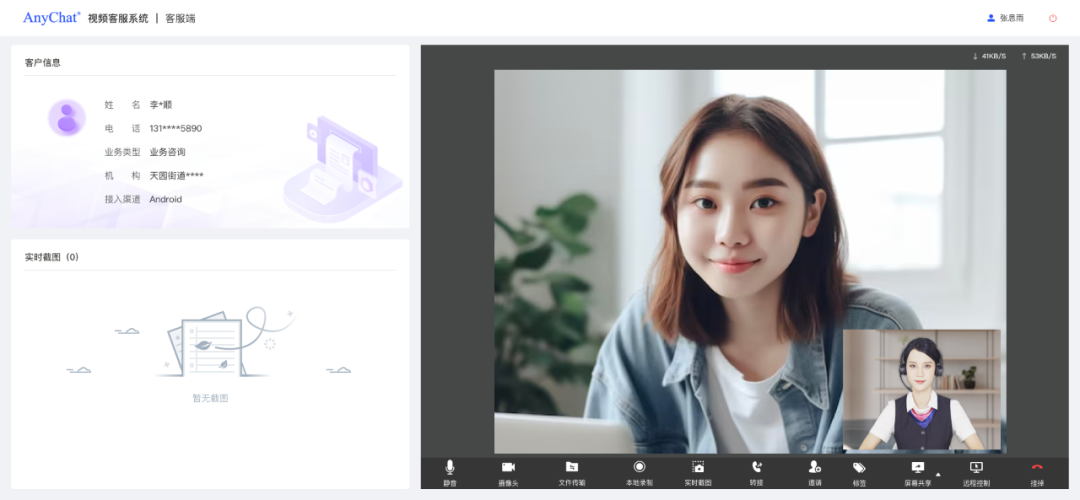Toggle the camera (摄像头) button
The image size is (1080, 500).
[x=508, y=472]
